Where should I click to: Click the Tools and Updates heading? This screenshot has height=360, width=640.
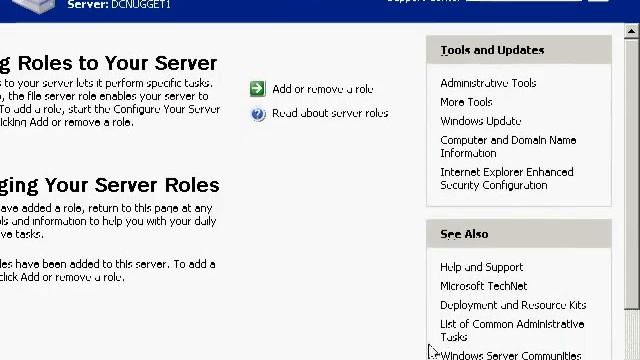[x=492, y=50]
